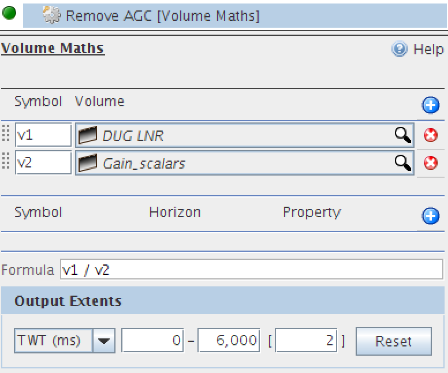Viewport: 448px width, 373px height.
Task: Click the Volume Maths heading
Action: point(53,48)
